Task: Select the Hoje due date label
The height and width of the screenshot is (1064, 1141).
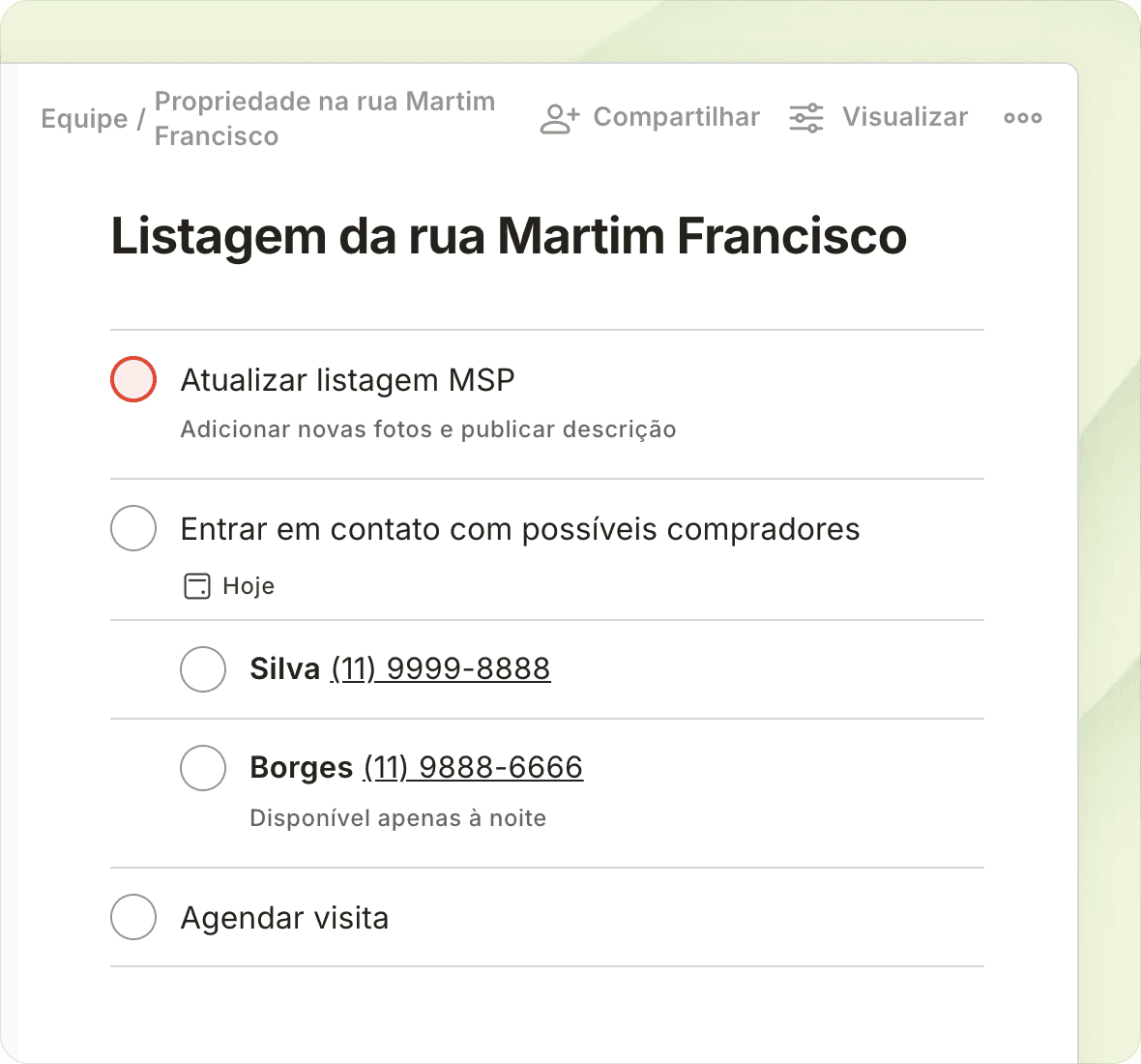Action: tap(249, 586)
